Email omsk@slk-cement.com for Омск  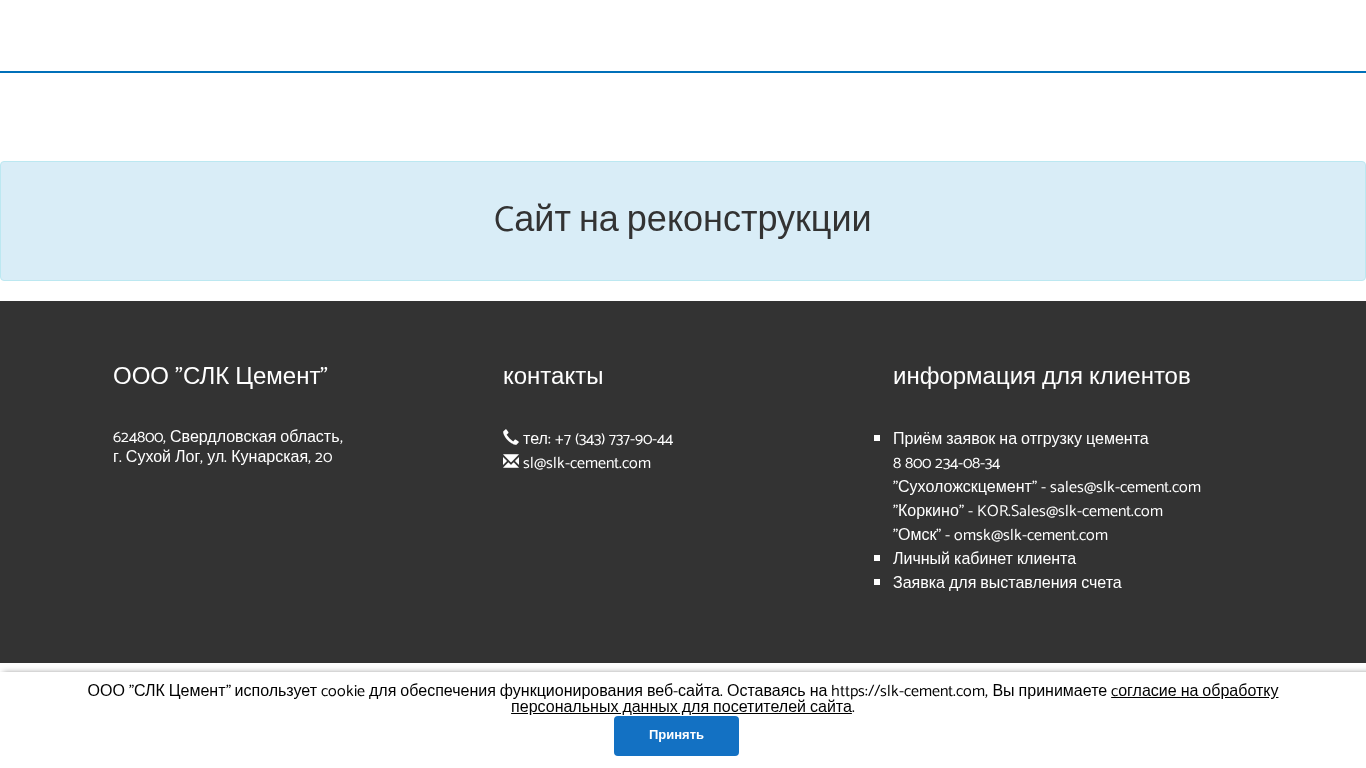[x=1031, y=535]
